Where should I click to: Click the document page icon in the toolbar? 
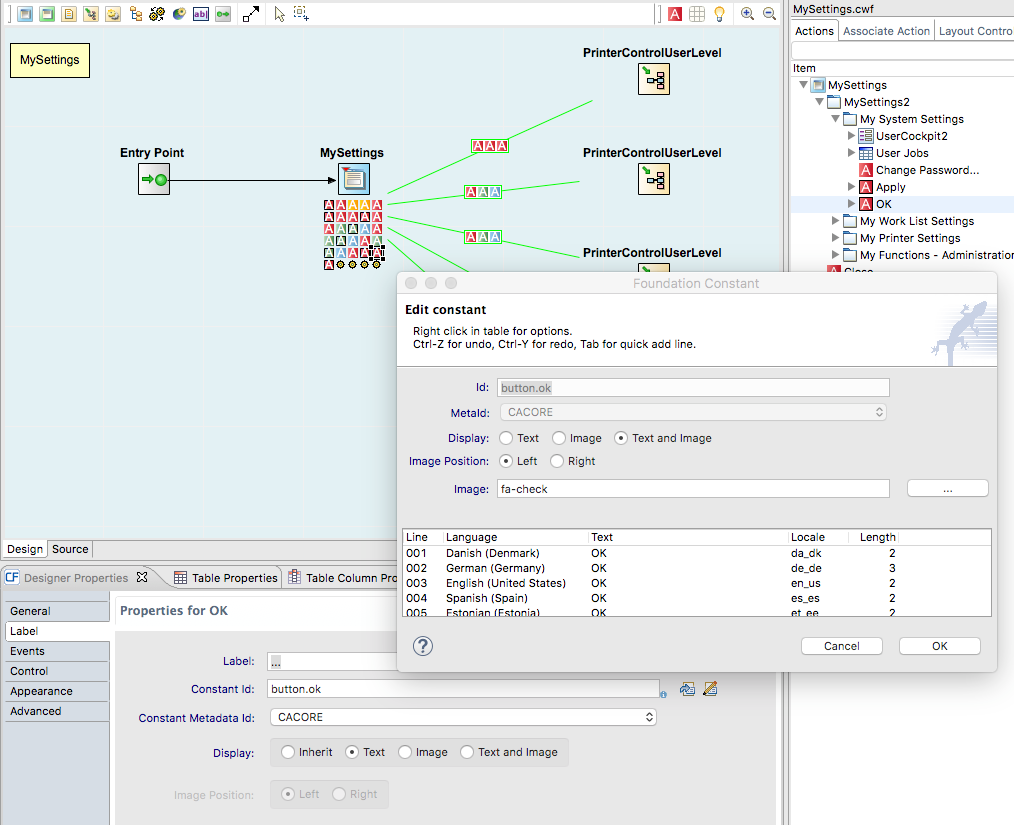pos(69,14)
